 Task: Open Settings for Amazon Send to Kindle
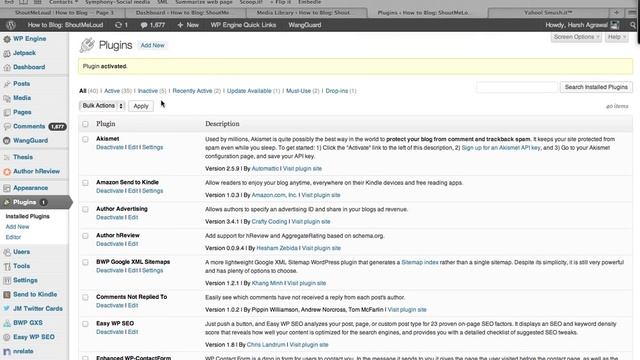153,191
